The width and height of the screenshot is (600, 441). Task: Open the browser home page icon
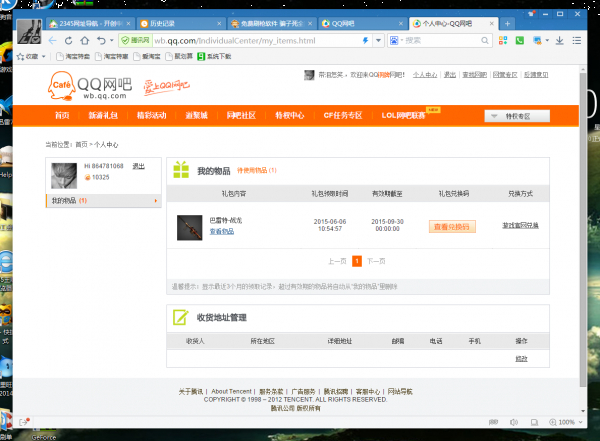pyautogui.click(x=85, y=41)
